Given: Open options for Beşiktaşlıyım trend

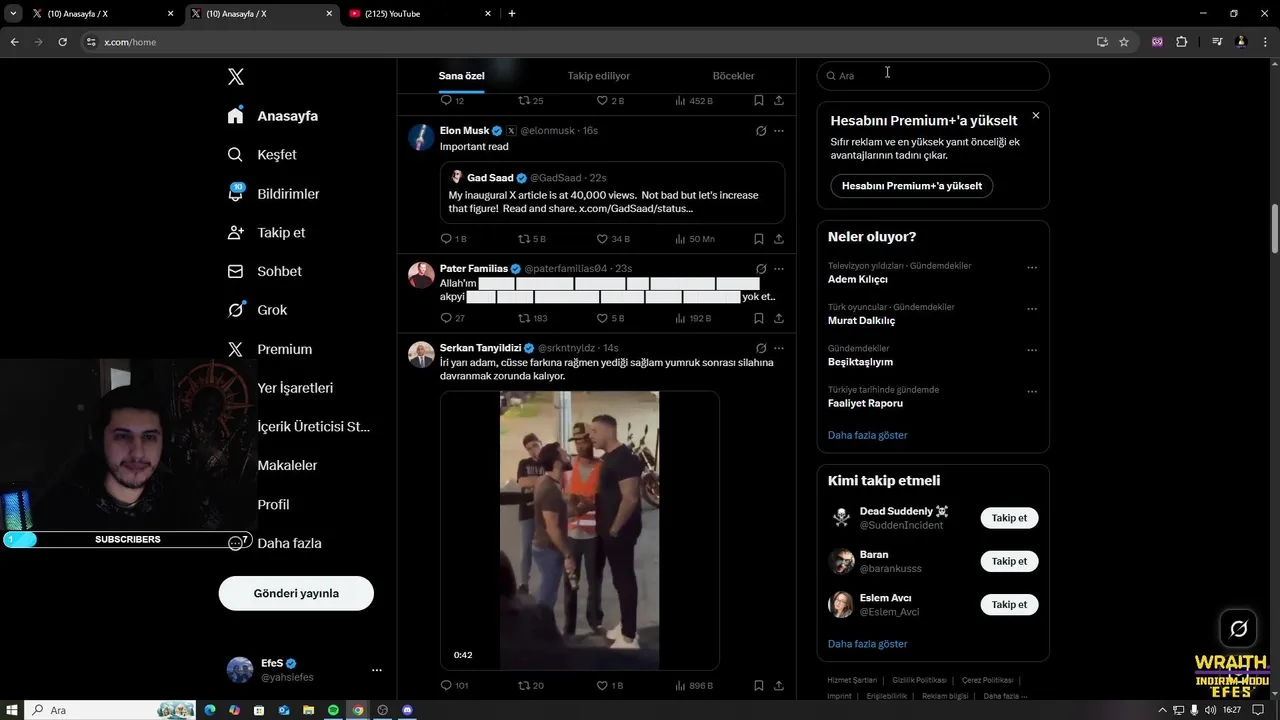Looking at the screenshot, I should (1032, 351).
